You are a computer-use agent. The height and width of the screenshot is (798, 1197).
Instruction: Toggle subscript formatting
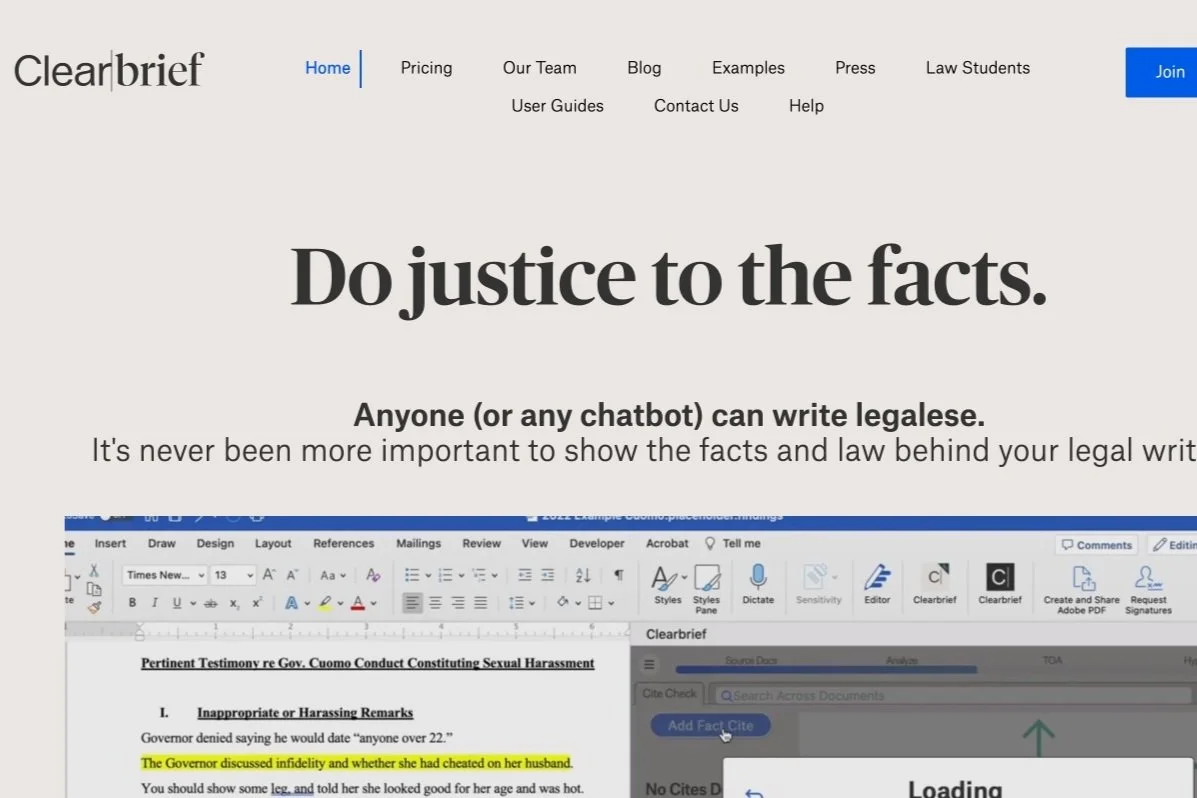[x=234, y=603]
